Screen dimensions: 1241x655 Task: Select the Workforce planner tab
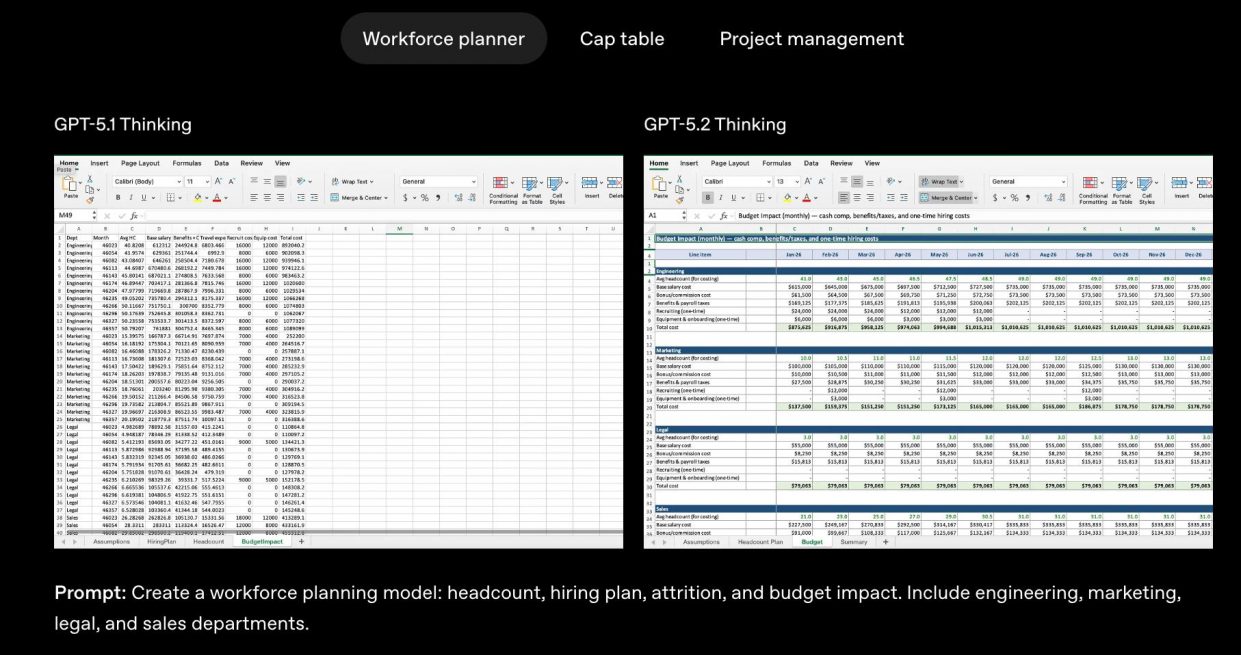tap(443, 39)
